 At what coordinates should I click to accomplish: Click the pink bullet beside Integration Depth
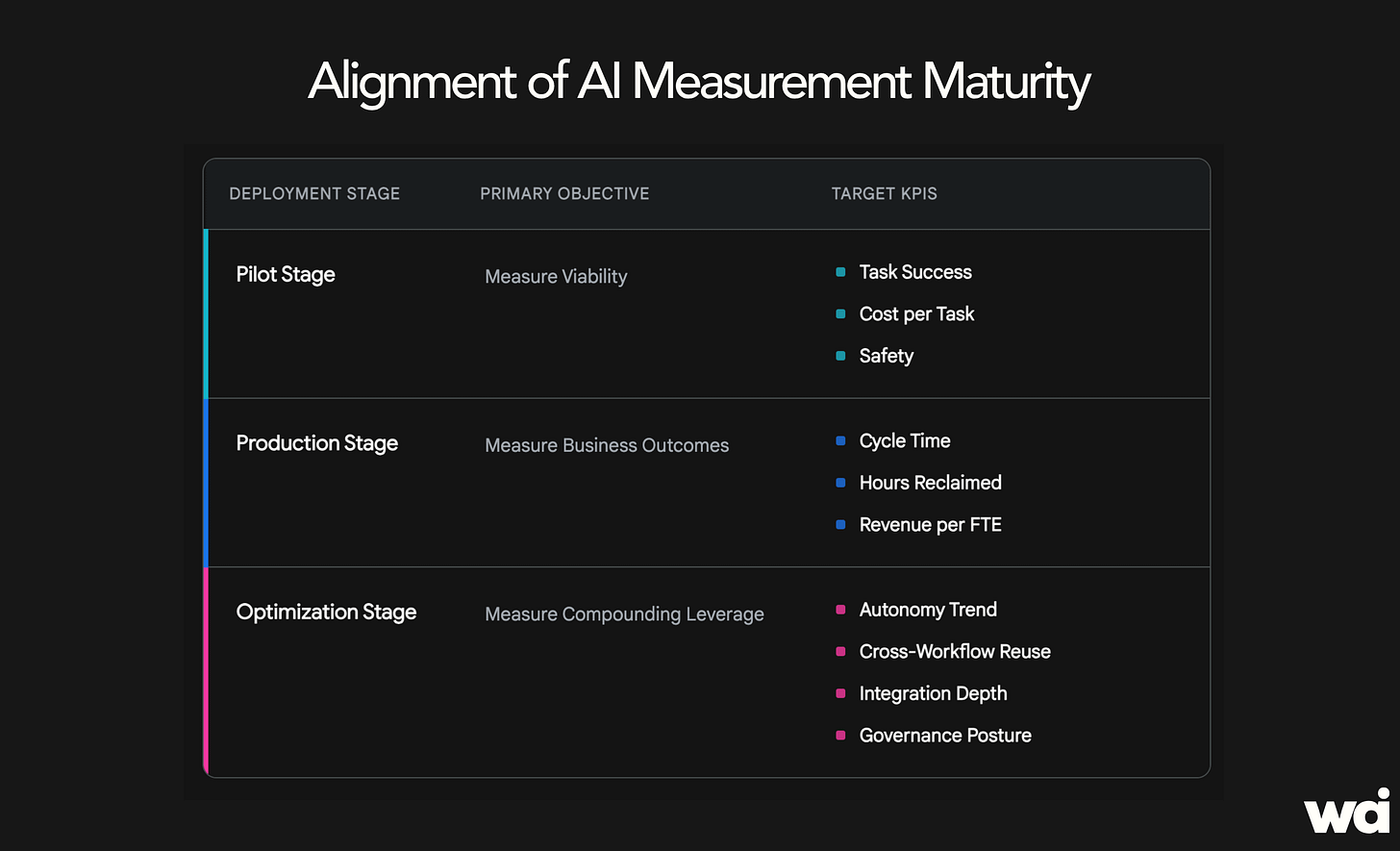click(840, 693)
